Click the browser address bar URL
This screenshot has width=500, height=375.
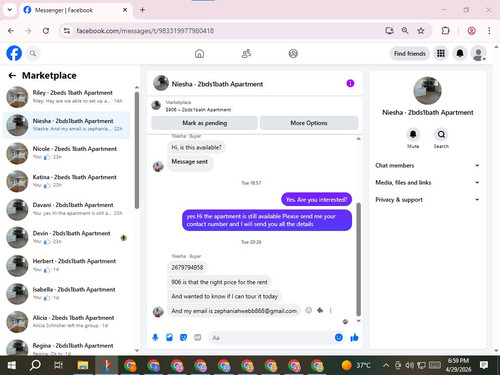pos(145,31)
